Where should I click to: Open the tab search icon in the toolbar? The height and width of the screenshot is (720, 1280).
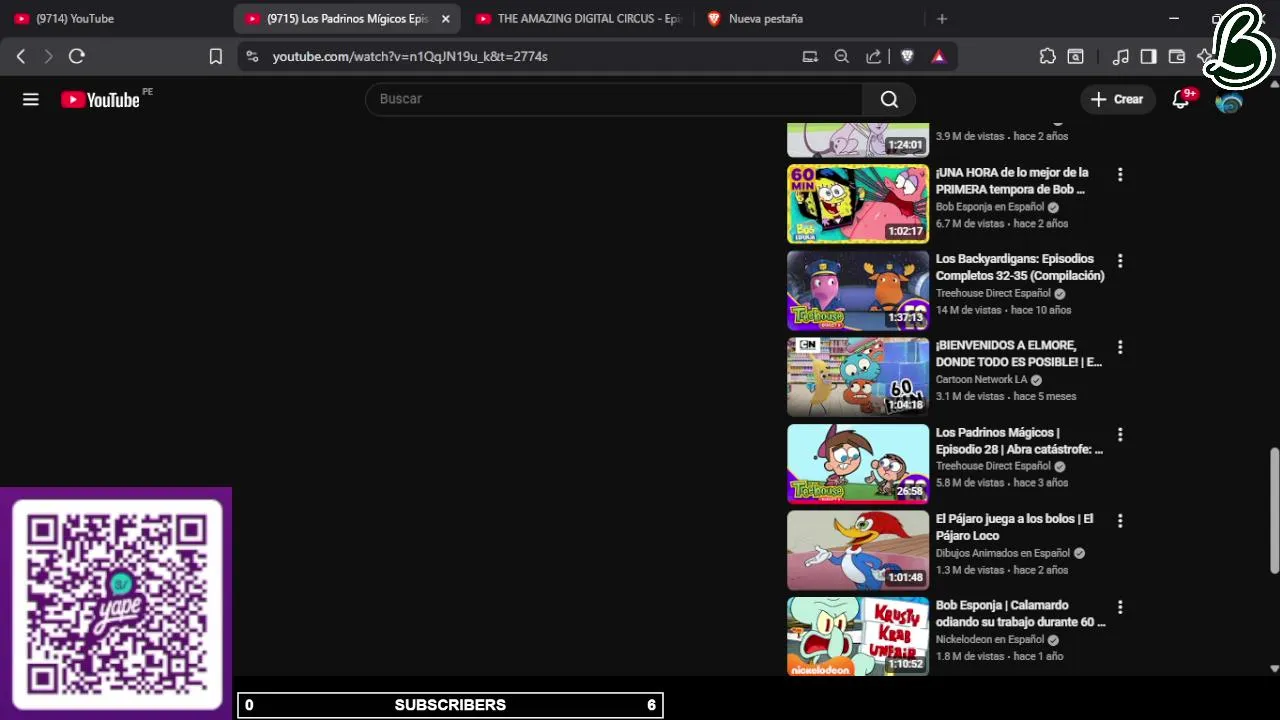click(x=1076, y=57)
